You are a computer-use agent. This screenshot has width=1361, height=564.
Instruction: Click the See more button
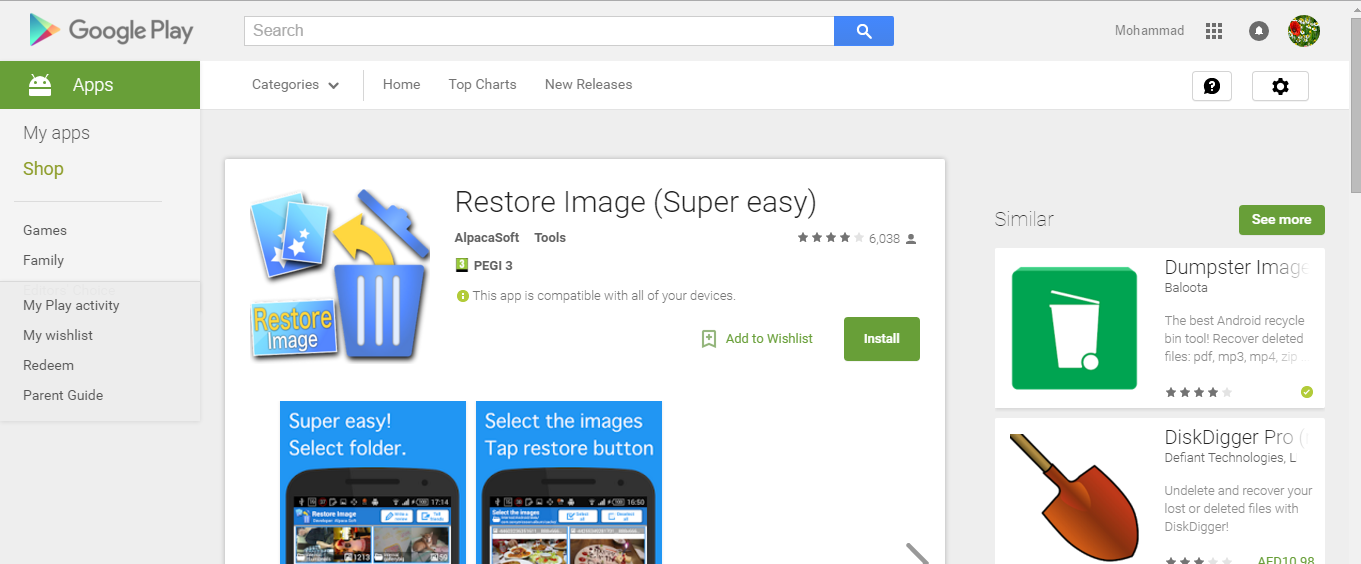pos(1282,220)
